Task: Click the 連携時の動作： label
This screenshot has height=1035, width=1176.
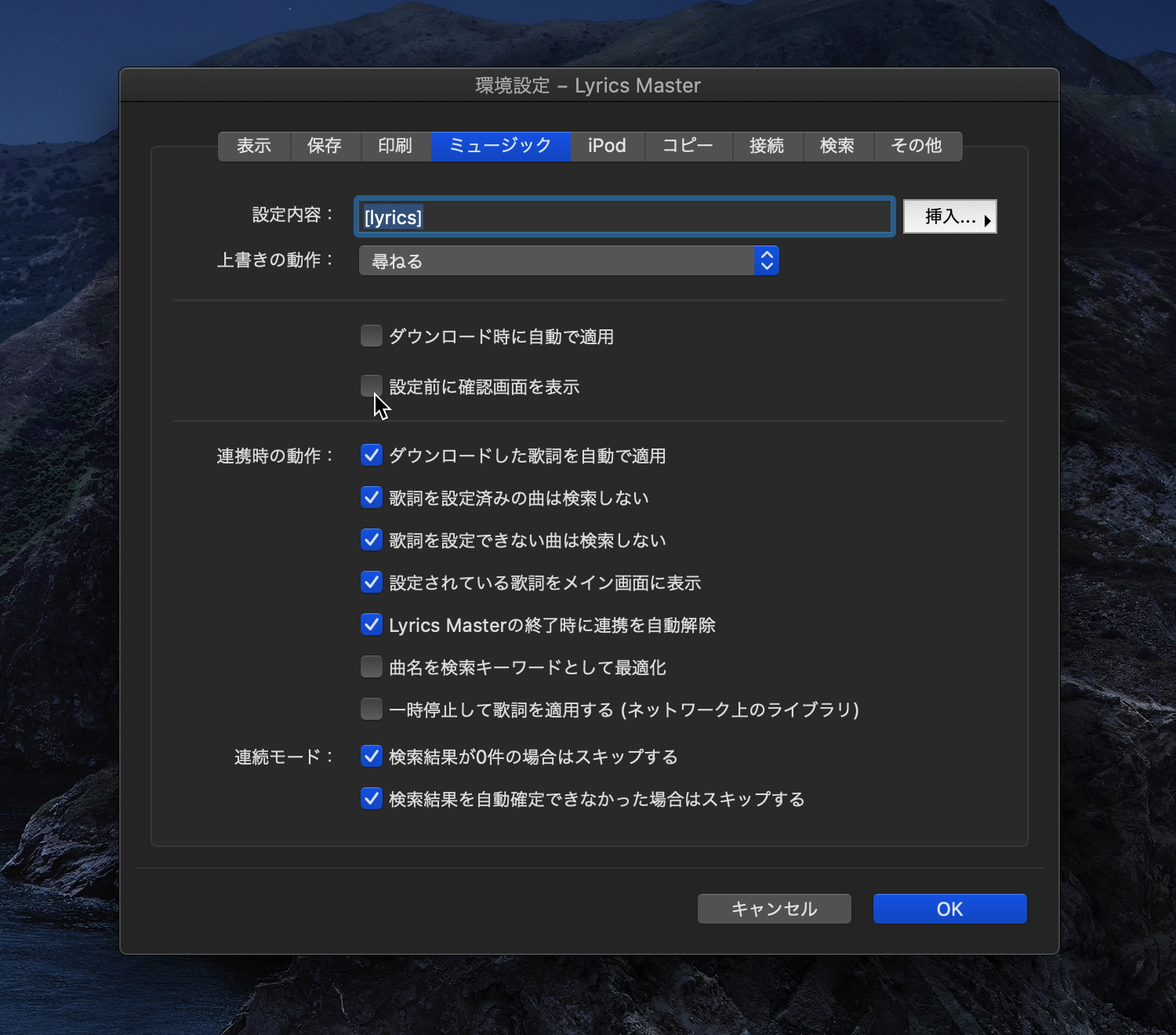Action: pos(277,456)
